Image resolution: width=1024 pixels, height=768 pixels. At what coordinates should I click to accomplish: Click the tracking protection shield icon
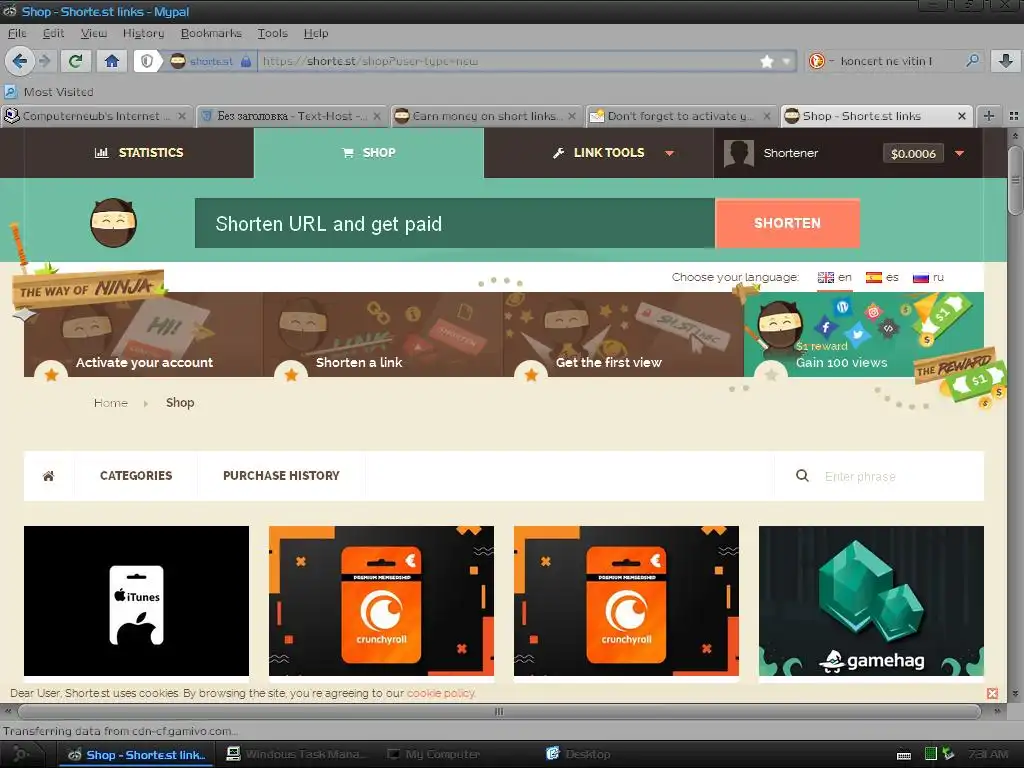point(148,61)
